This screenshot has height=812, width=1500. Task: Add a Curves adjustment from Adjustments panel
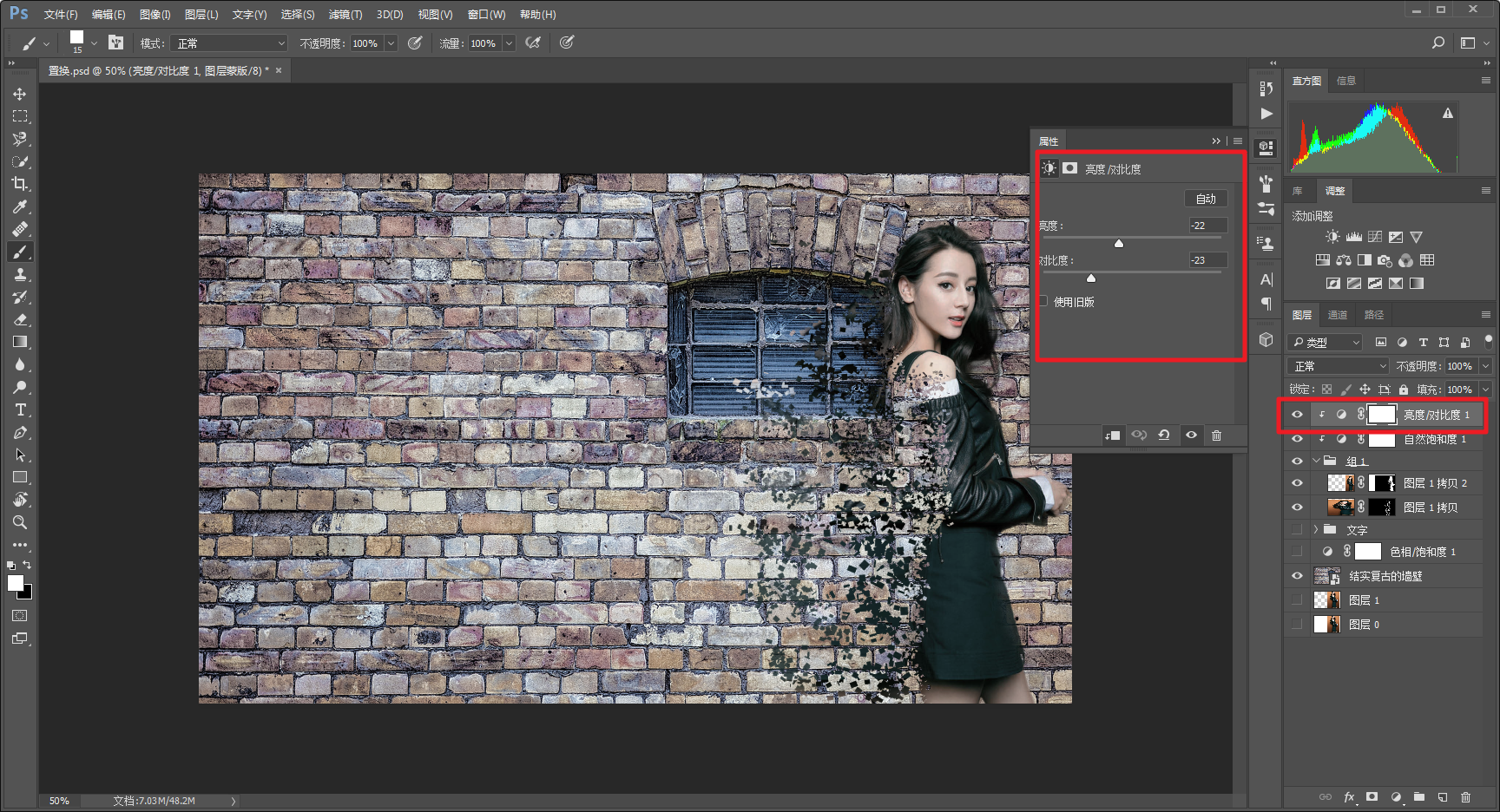pos(1375,237)
